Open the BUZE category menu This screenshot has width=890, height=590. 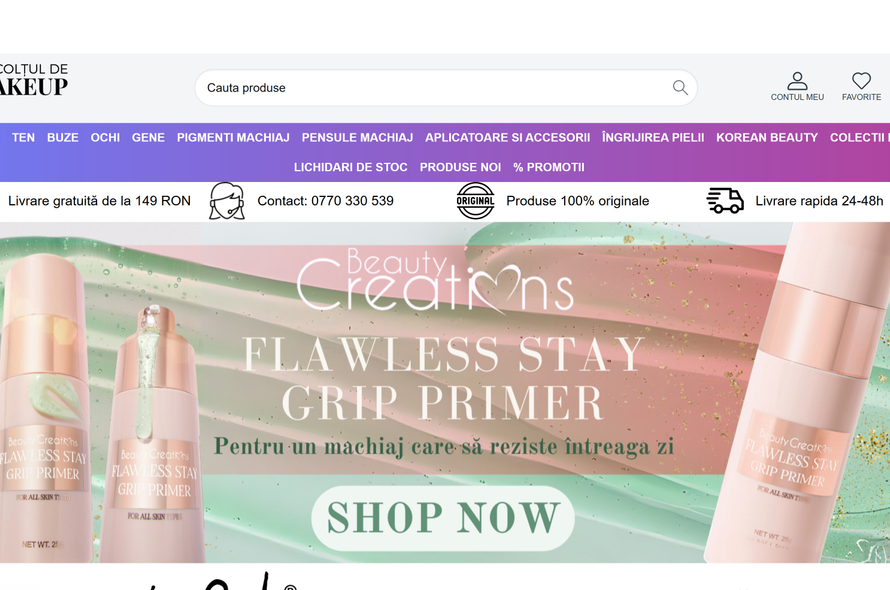(x=62, y=137)
